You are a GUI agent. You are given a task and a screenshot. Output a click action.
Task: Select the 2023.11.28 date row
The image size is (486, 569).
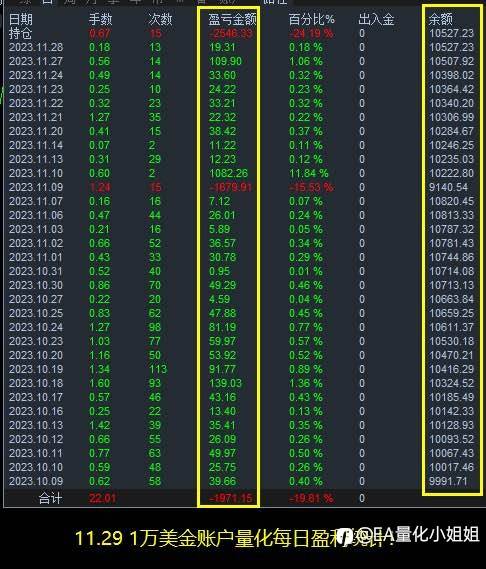36,48
